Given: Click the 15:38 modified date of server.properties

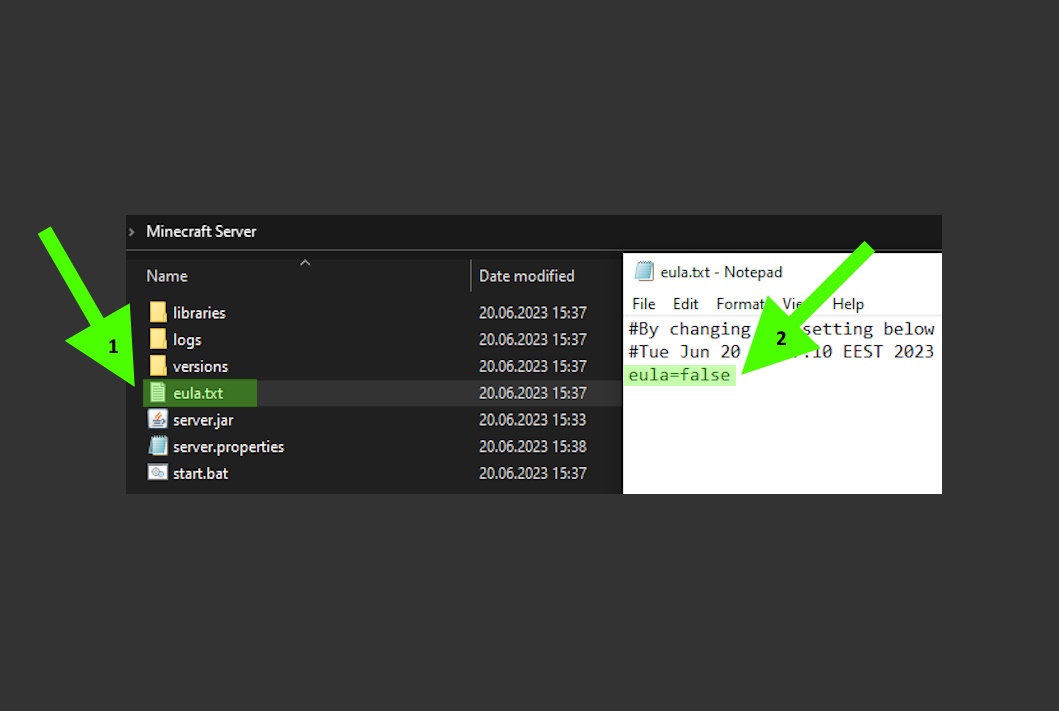Looking at the screenshot, I should pyautogui.click(x=533, y=447).
